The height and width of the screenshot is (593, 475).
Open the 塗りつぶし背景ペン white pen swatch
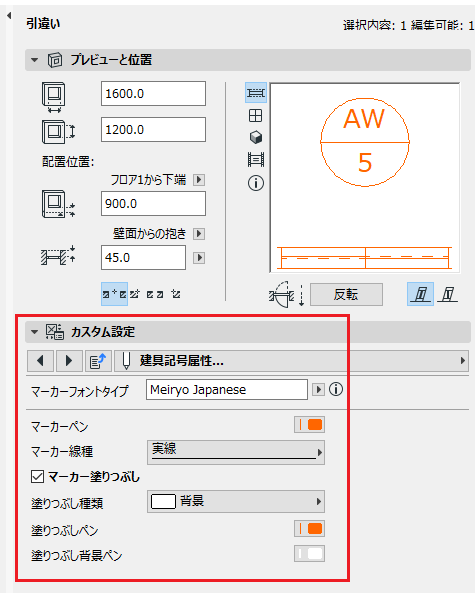(x=309, y=554)
